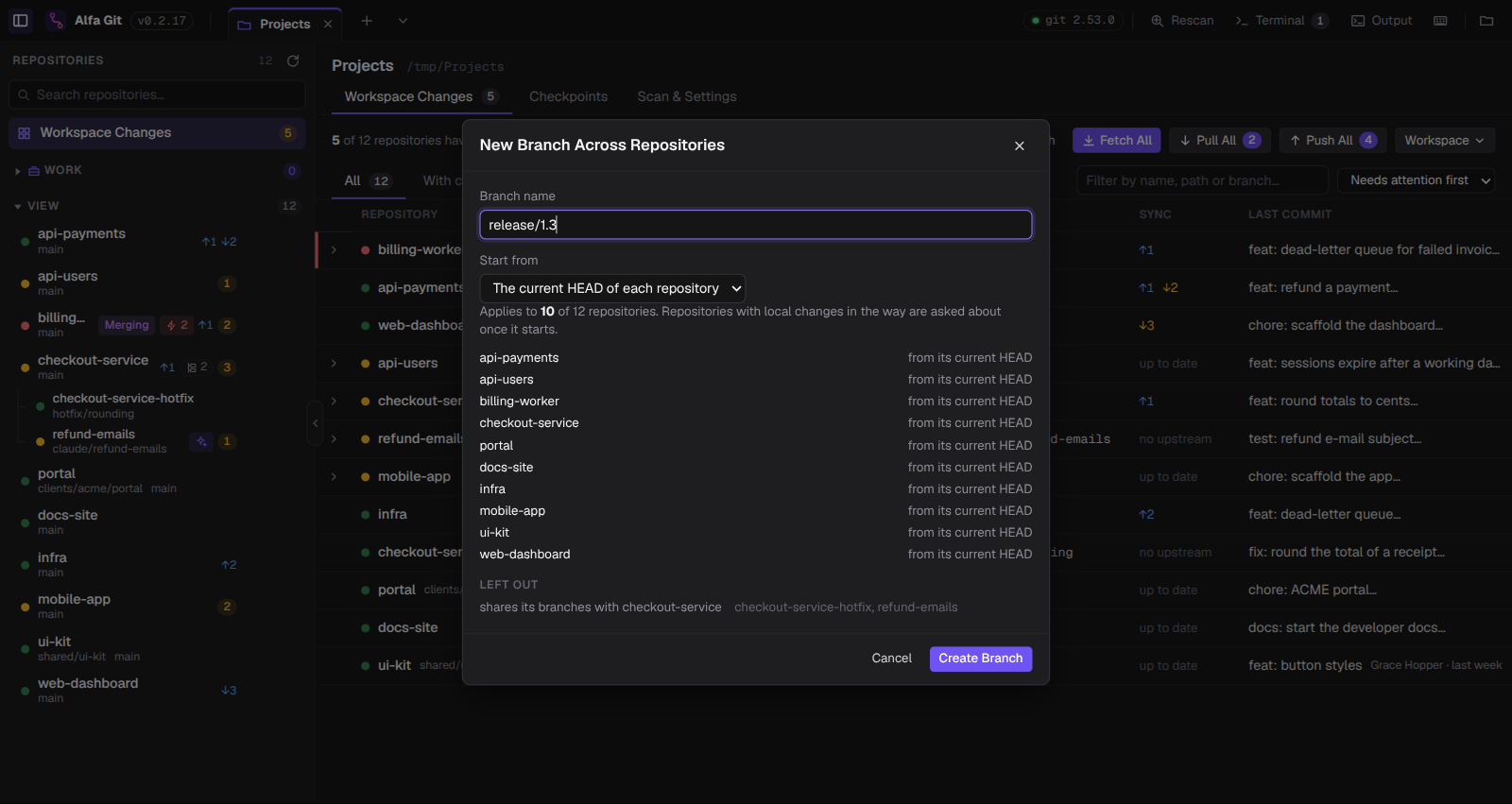Fetch All repositories
The height and width of the screenshot is (804, 1512).
click(x=1116, y=140)
